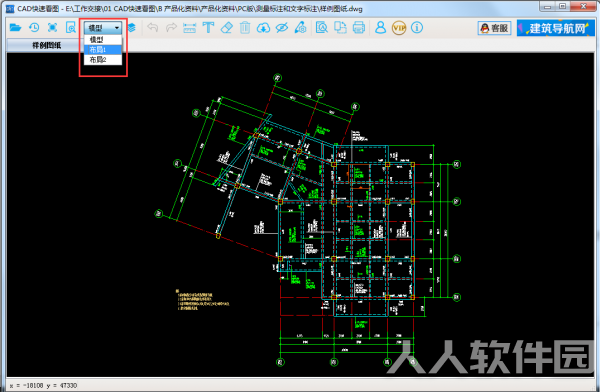Open recent files history icon
The width and height of the screenshot is (600, 392).
click(x=34, y=28)
